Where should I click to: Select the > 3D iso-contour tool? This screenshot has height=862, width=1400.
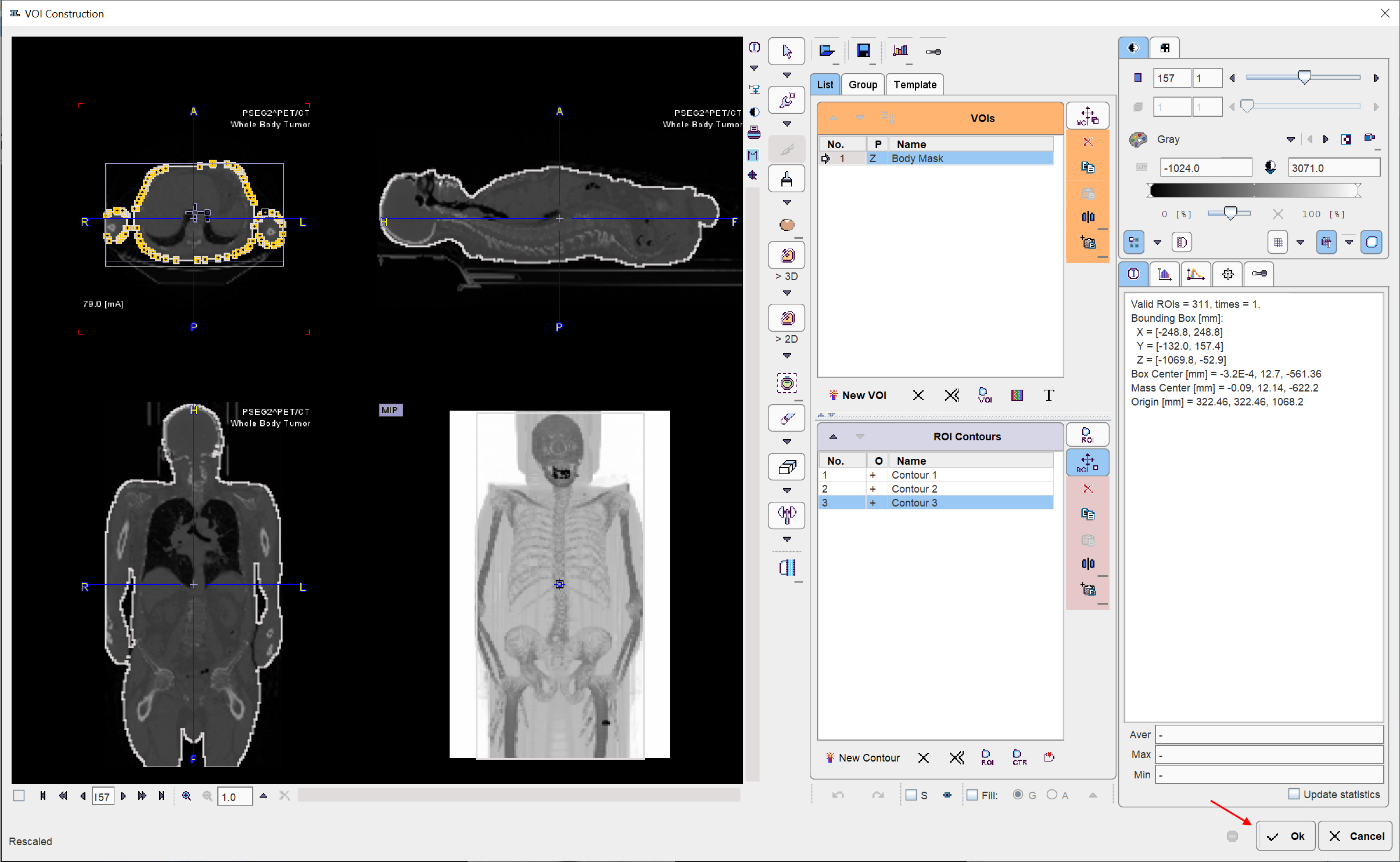[x=787, y=256]
